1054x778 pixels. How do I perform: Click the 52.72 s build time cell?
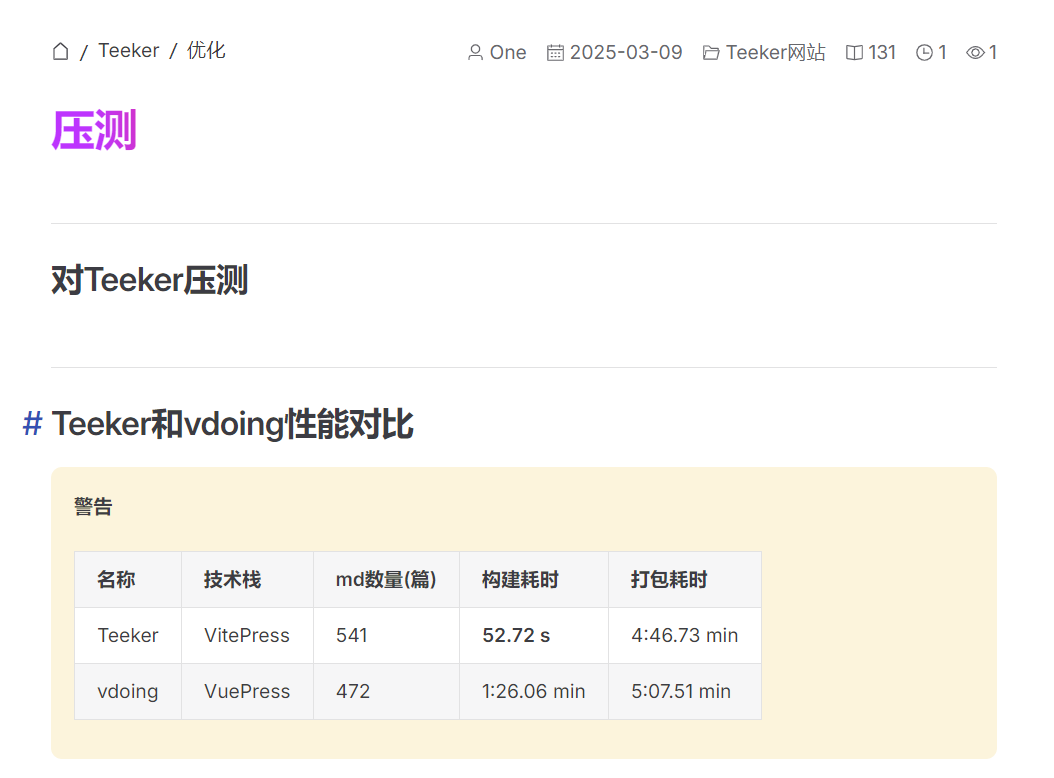pyautogui.click(x=534, y=635)
